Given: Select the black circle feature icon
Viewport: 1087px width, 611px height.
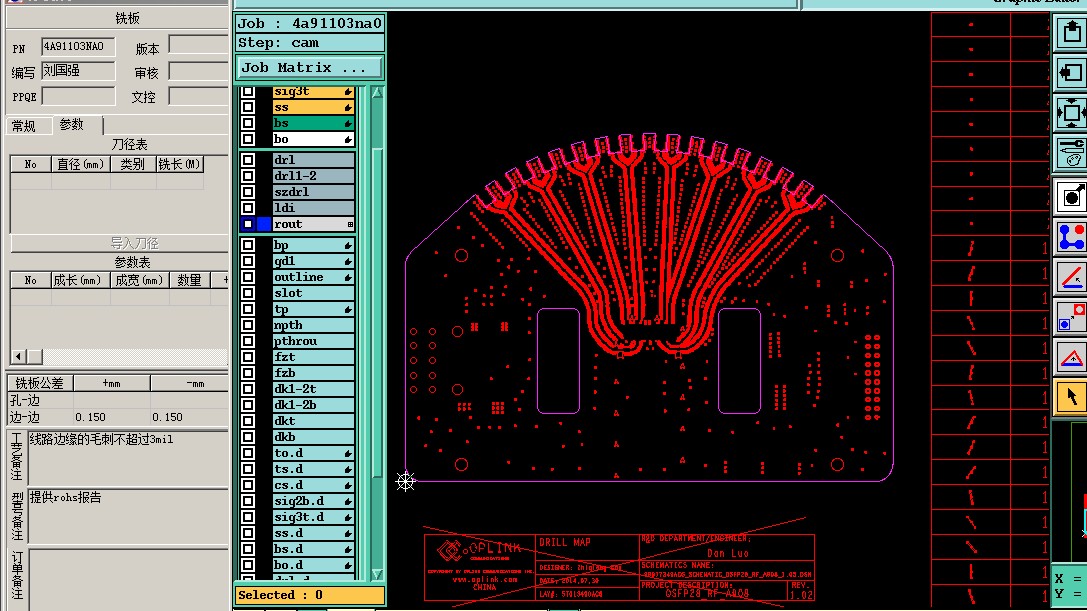Looking at the screenshot, I should (x=1071, y=197).
